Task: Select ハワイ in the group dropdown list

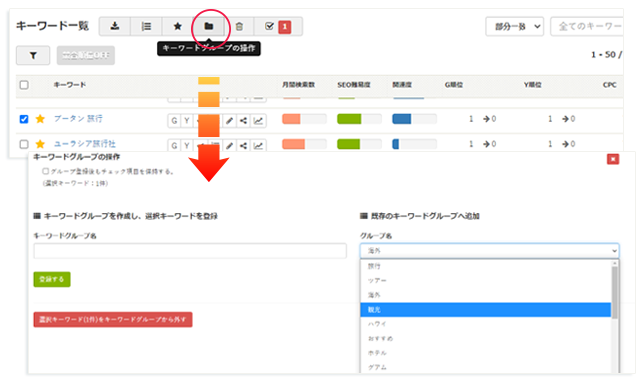Action: pos(486,324)
